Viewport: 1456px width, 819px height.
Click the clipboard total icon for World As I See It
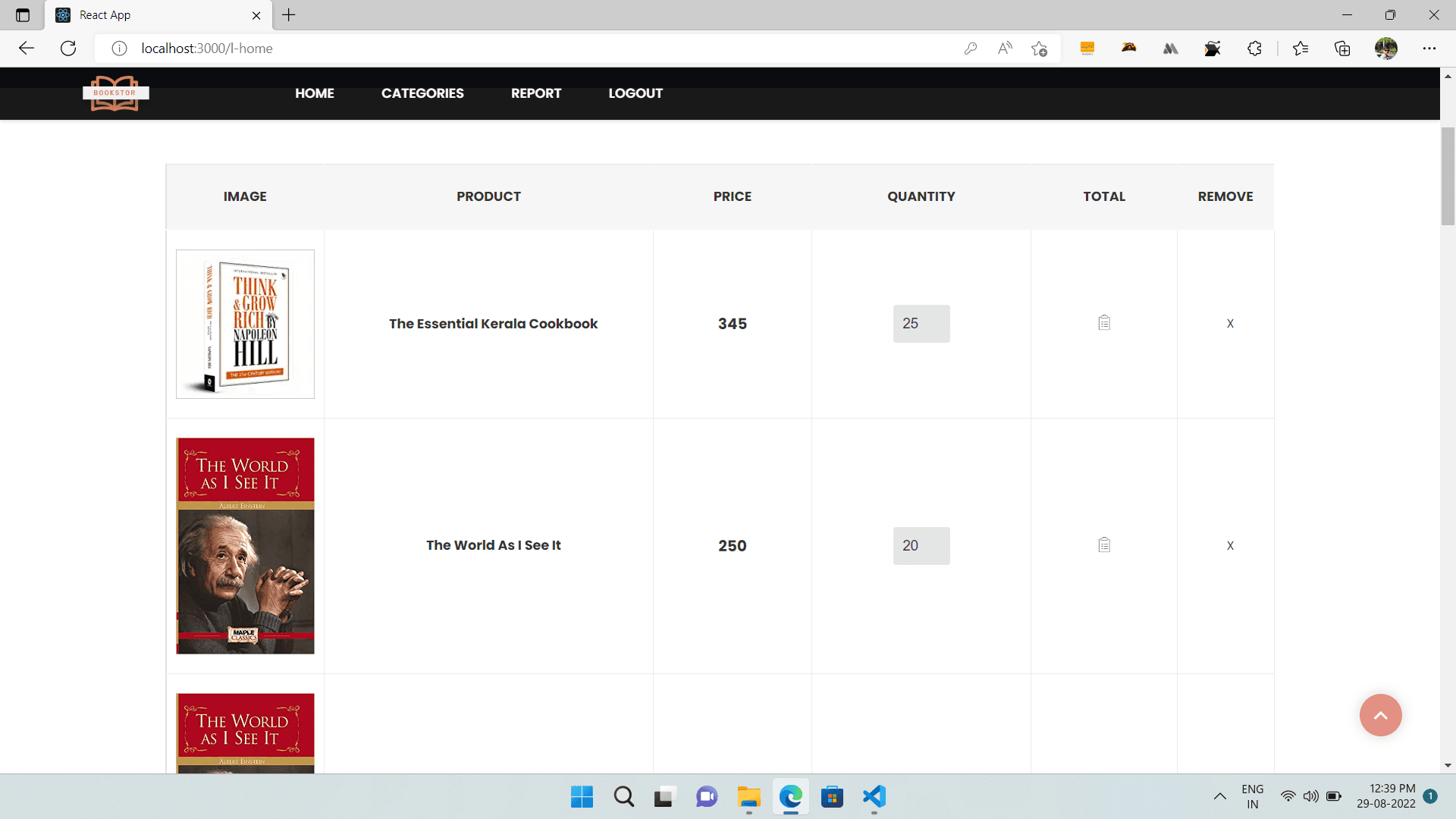point(1104,545)
